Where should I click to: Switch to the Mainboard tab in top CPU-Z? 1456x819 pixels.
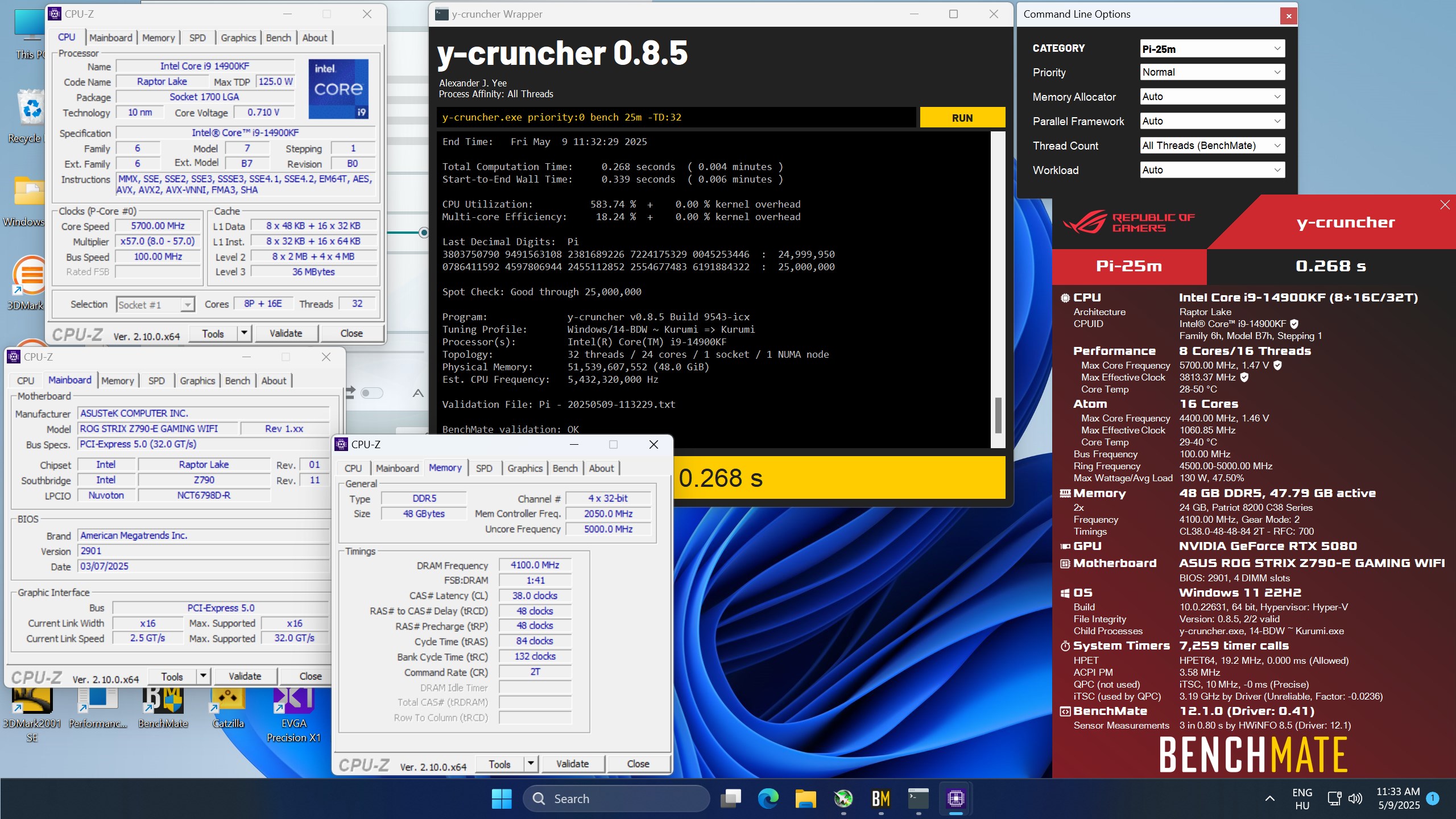click(110, 38)
